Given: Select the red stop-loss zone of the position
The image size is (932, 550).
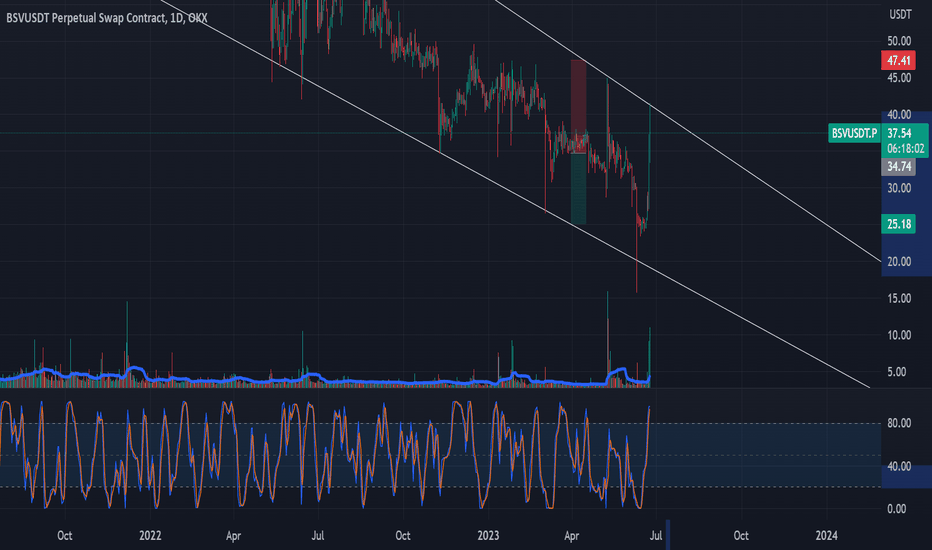Looking at the screenshot, I should (578, 106).
